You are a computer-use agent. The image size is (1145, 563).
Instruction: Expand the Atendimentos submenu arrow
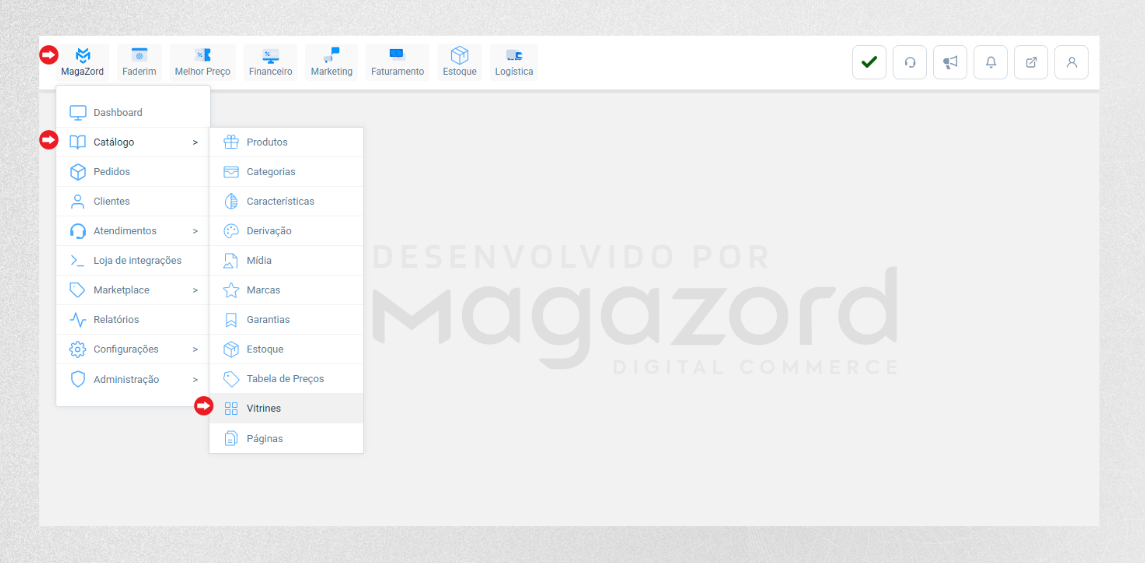point(195,231)
